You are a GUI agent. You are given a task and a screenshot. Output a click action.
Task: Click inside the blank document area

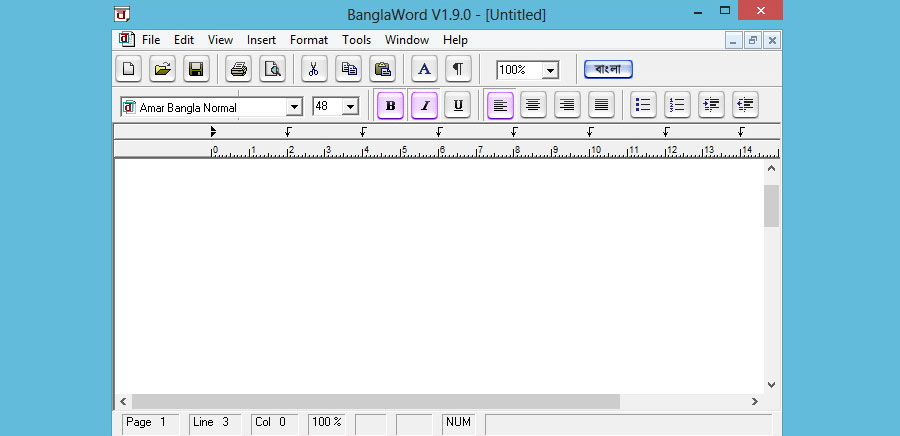point(439,275)
